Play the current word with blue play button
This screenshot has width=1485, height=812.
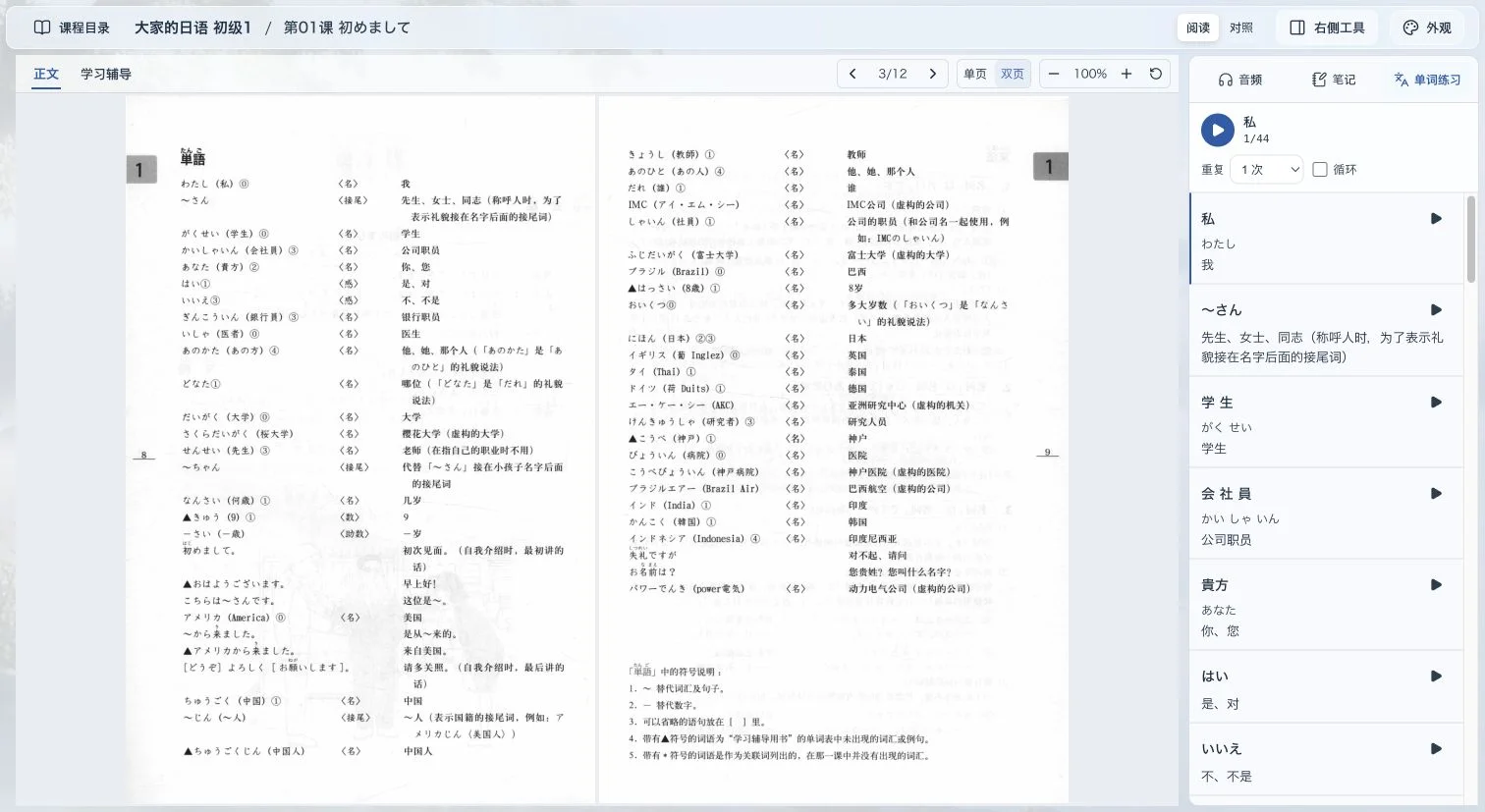(1218, 130)
